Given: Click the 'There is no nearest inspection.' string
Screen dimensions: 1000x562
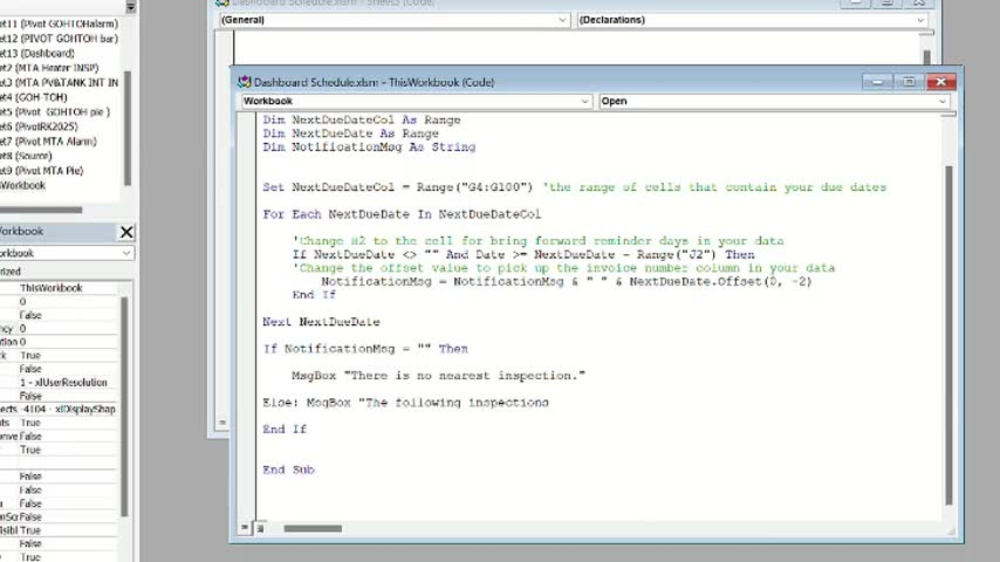Looking at the screenshot, I should pos(465,376).
